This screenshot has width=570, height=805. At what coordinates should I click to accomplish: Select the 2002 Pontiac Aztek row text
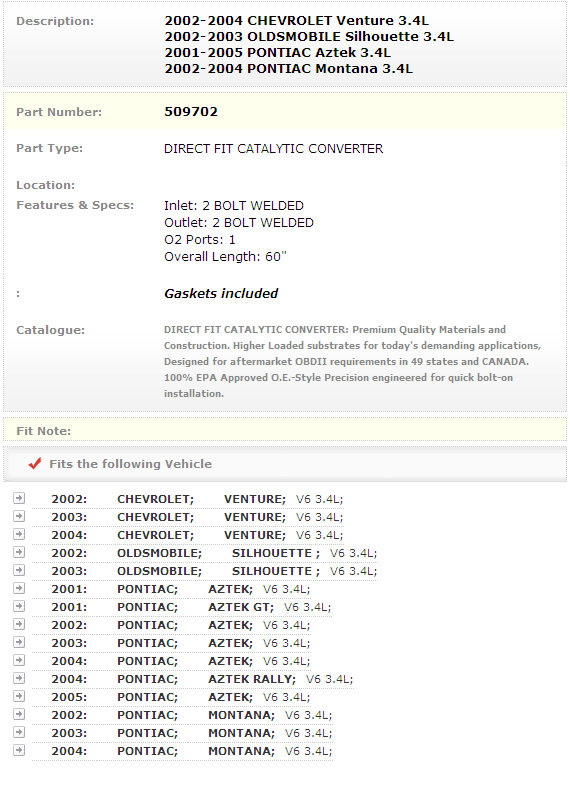coord(181,625)
